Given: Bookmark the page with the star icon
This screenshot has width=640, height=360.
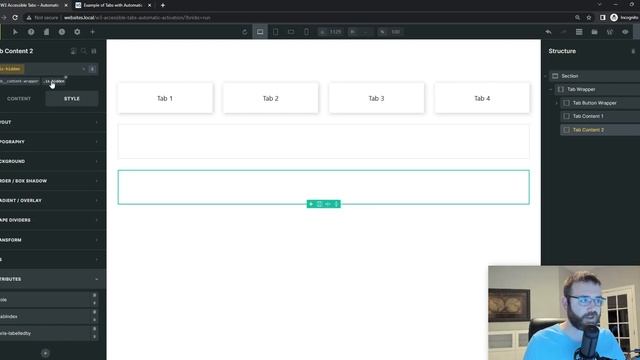Looking at the screenshot, I should point(589,18).
